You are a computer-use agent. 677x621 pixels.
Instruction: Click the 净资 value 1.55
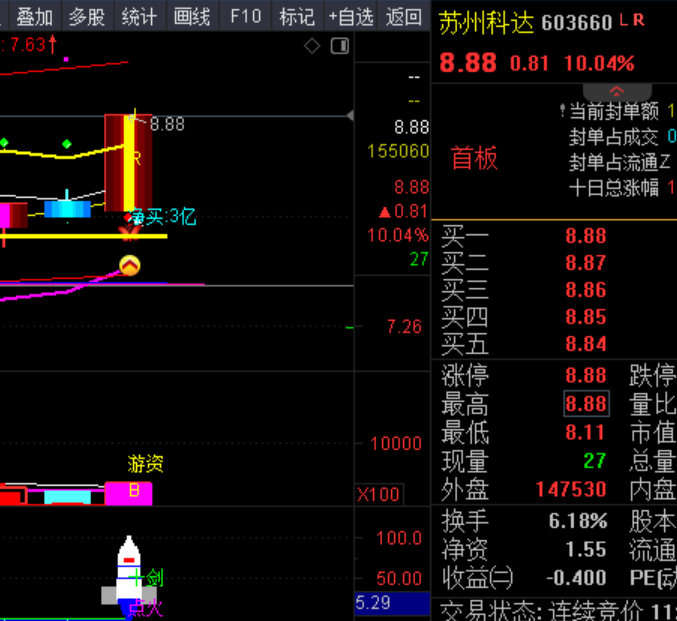click(586, 549)
